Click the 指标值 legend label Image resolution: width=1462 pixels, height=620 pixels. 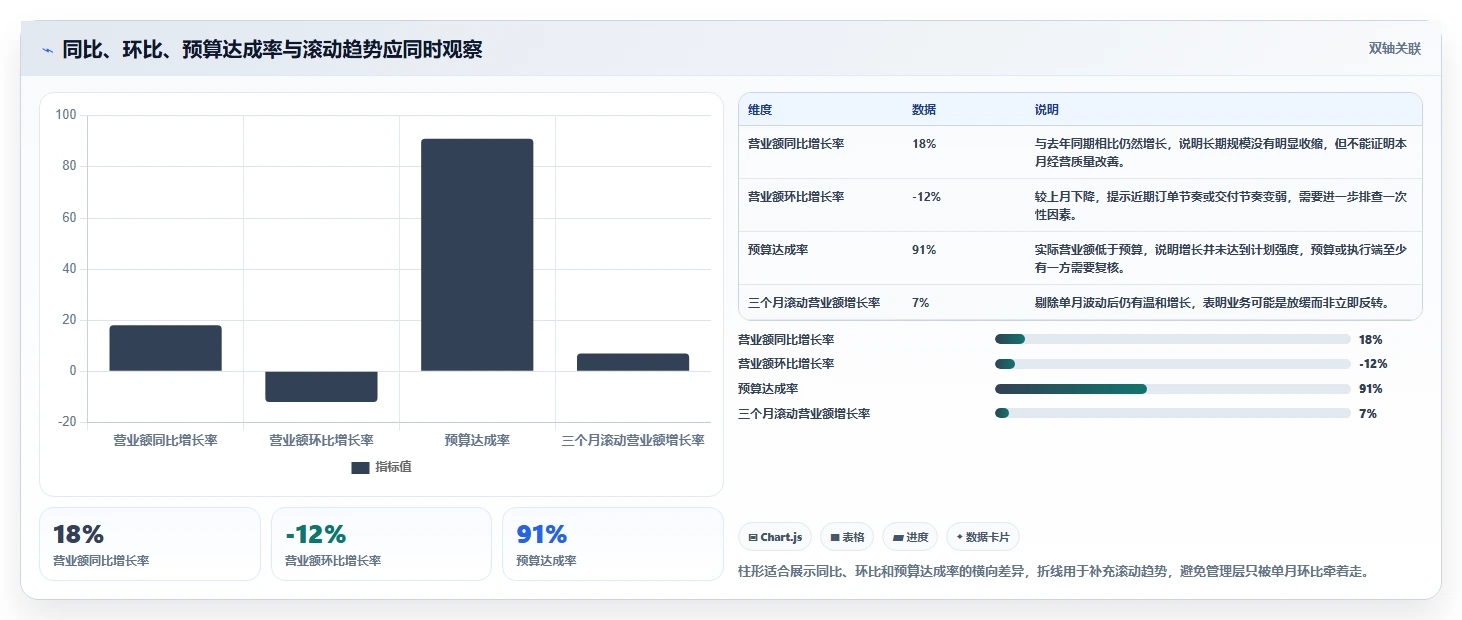coord(393,467)
